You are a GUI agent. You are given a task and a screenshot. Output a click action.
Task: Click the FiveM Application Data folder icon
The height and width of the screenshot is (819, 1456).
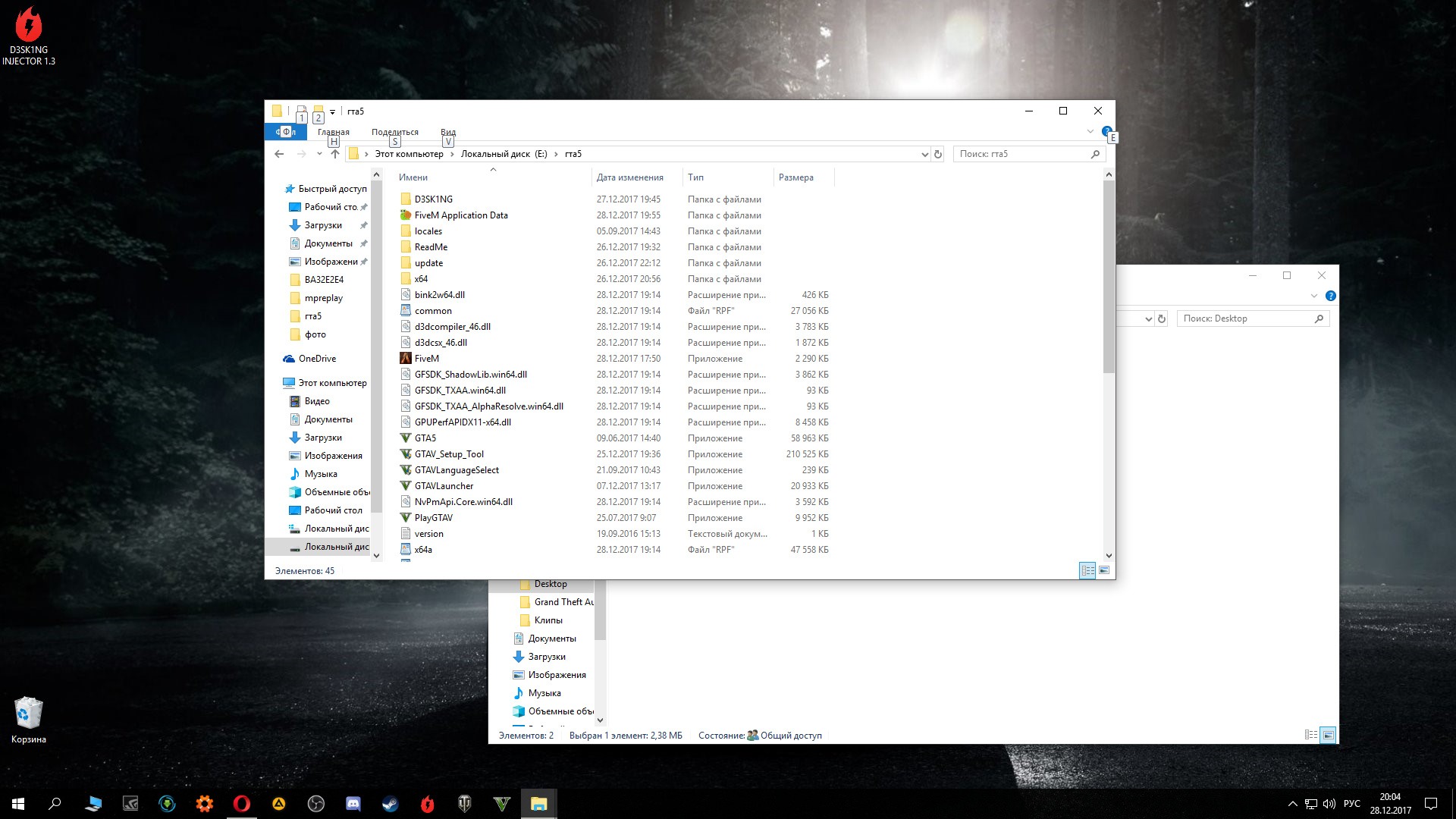point(406,215)
